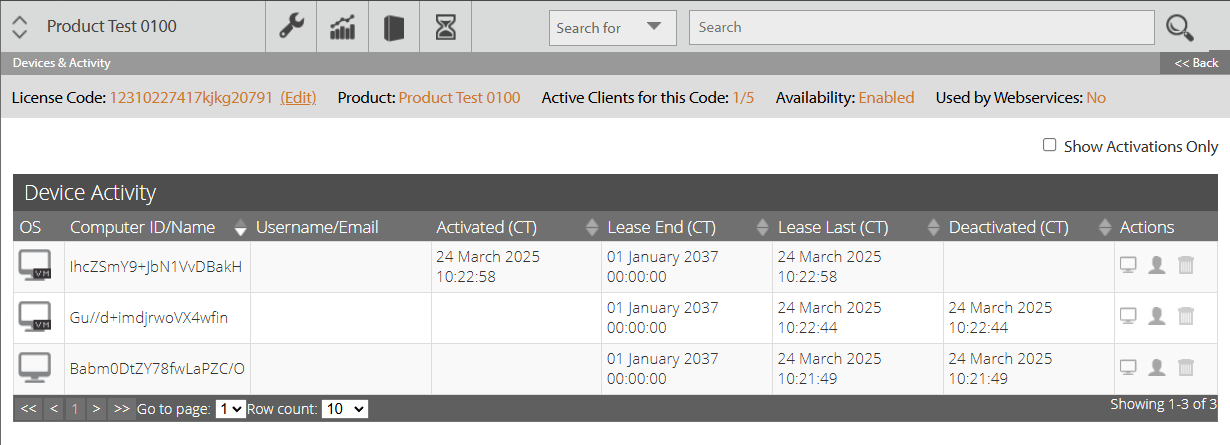The width and height of the screenshot is (1230, 445).
Task: Click Active Clients value 1/5
Action: [x=743, y=98]
